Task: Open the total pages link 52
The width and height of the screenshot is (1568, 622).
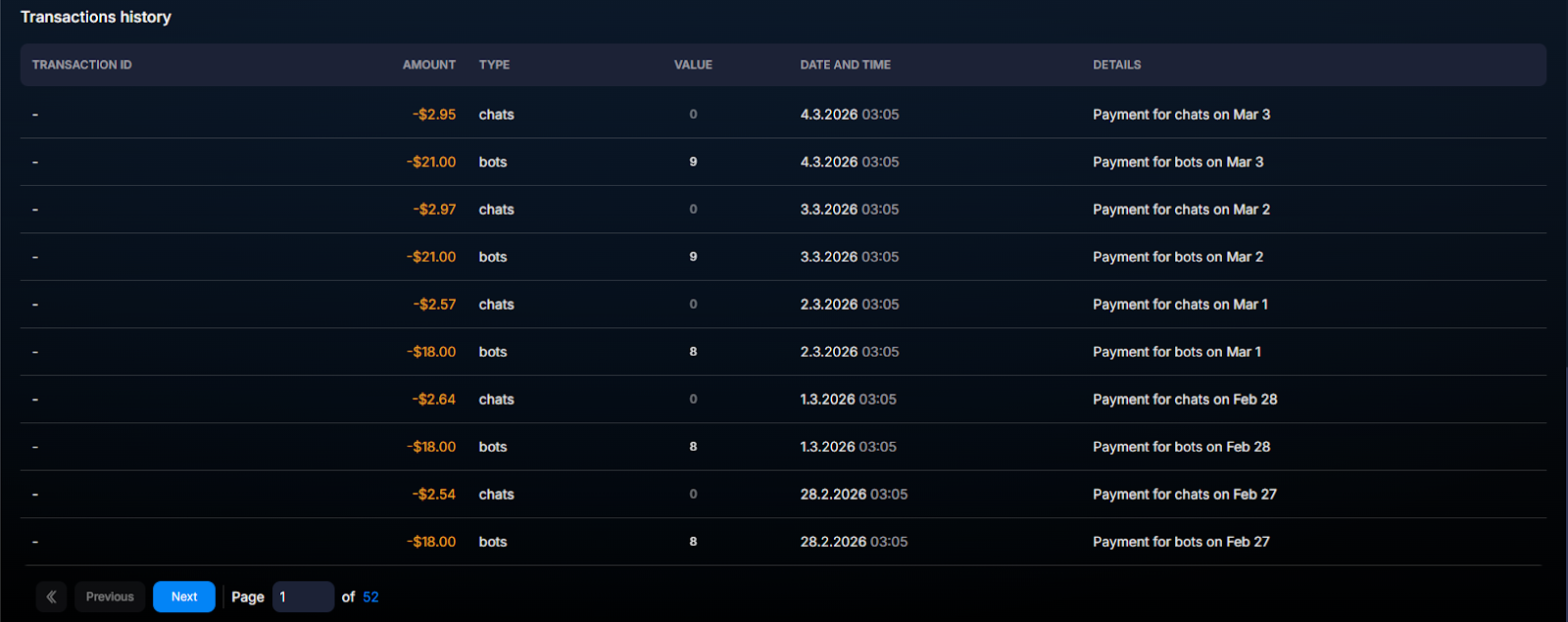Action: coord(370,597)
